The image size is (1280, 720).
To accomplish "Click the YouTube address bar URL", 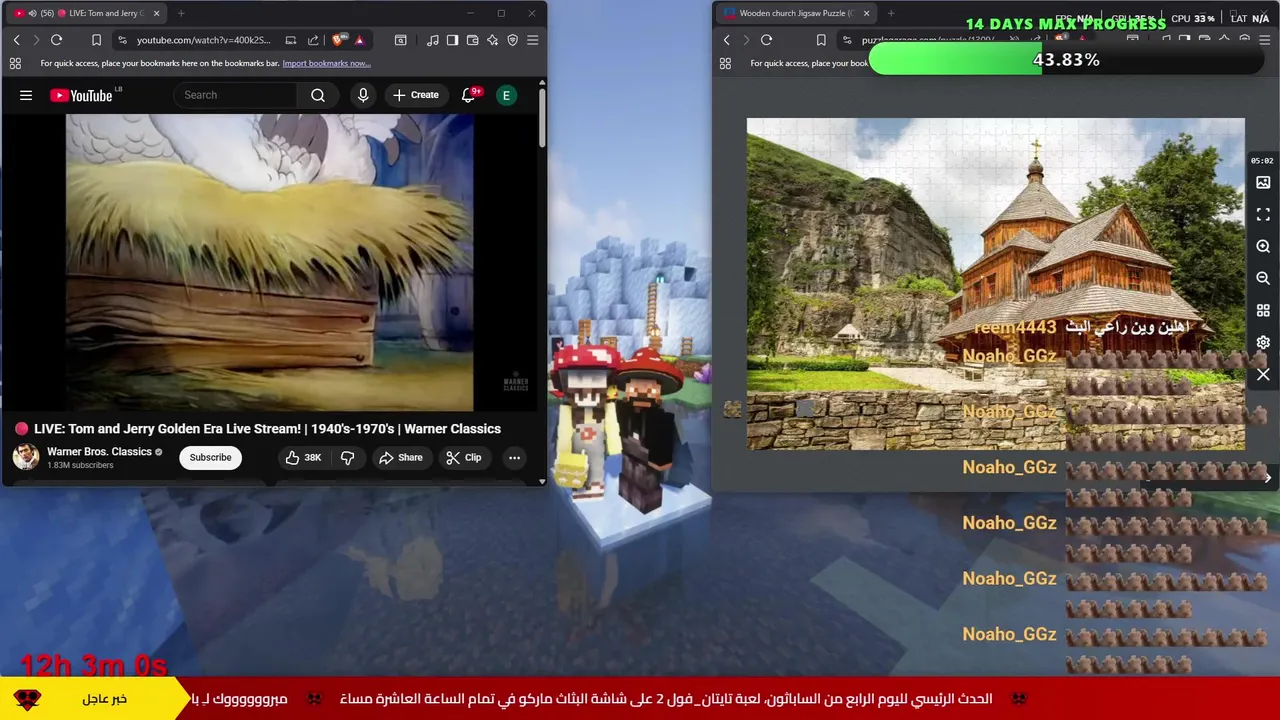I will pyautogui.click(x=203, y=40).
